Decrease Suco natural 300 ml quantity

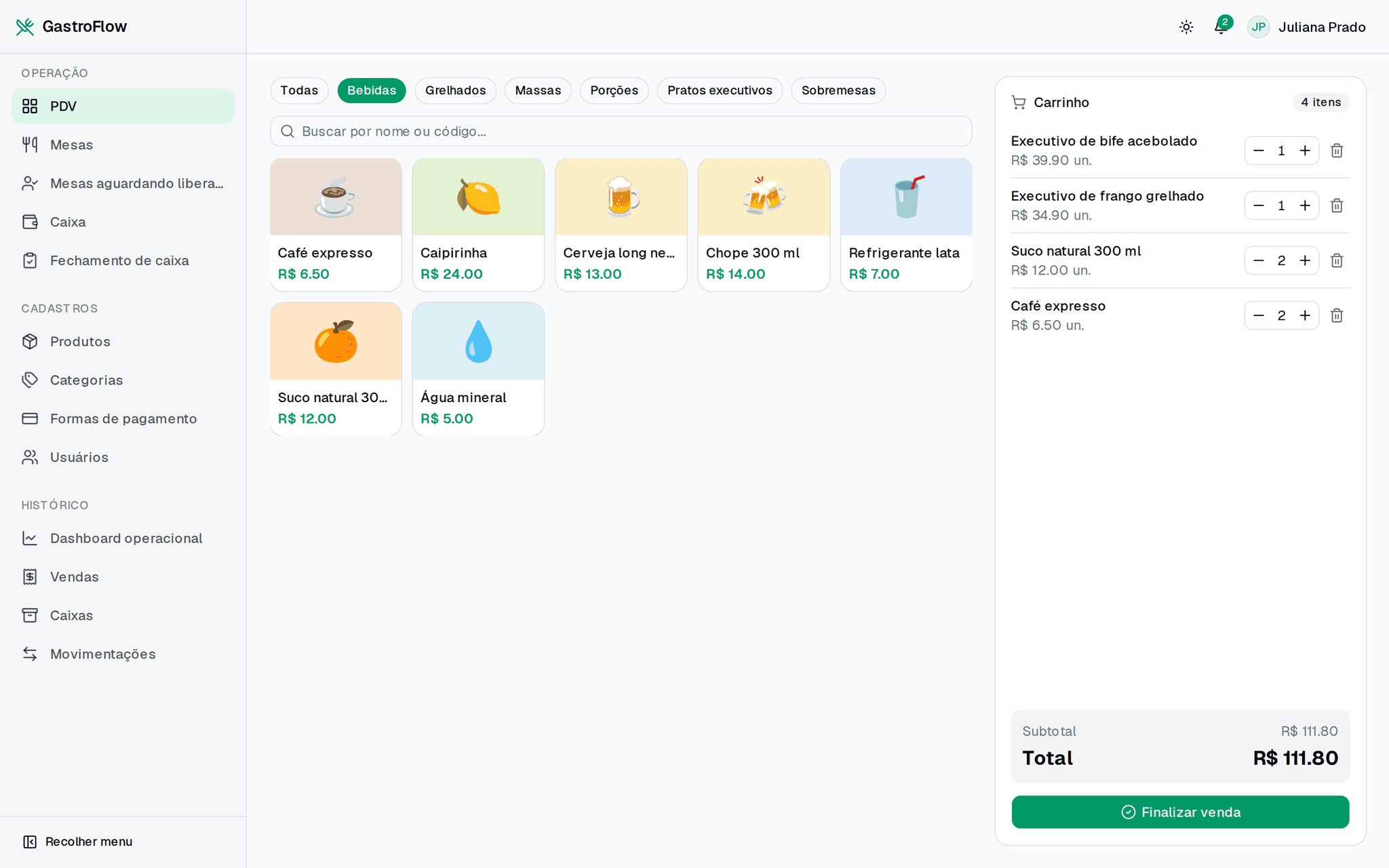(x=1259, y=260)
